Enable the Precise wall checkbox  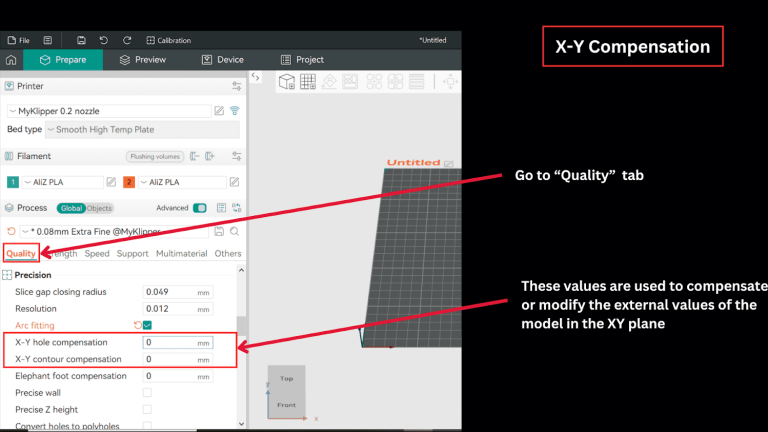(x=147, y=392)
